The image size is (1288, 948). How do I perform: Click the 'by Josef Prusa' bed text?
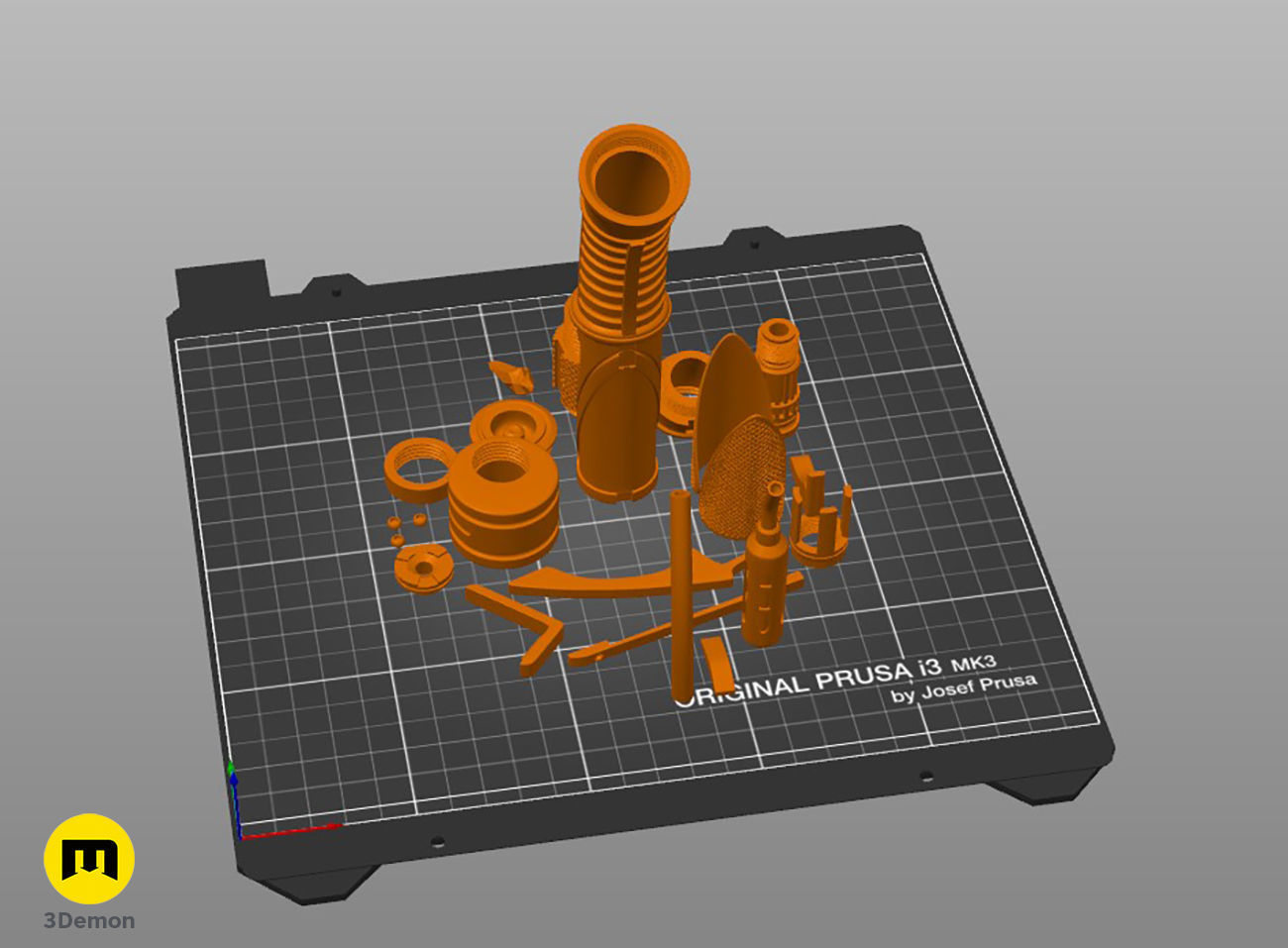click(964, 687)
